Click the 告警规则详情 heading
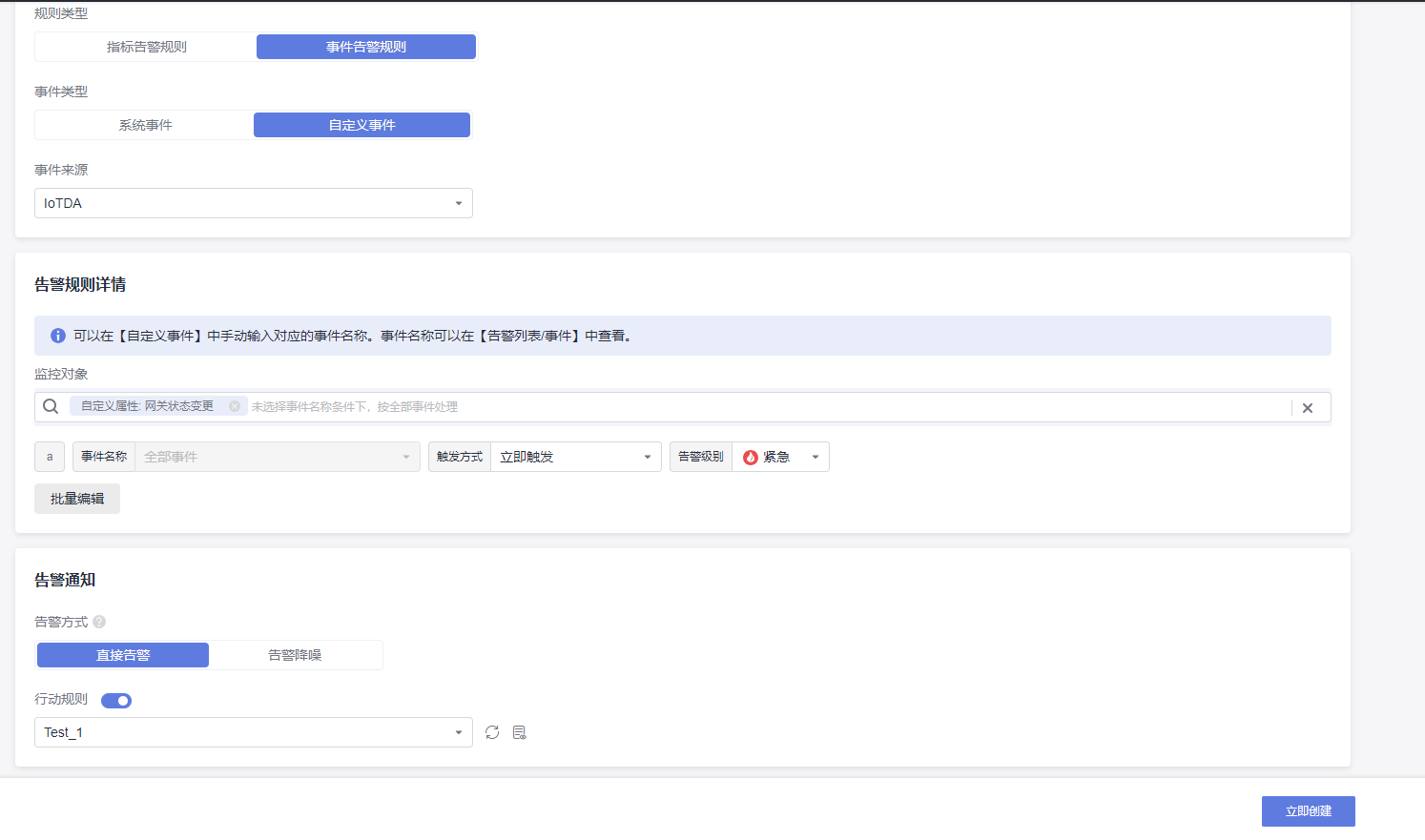This screenshot has height=840, width=1425. (x=80, y=284)
